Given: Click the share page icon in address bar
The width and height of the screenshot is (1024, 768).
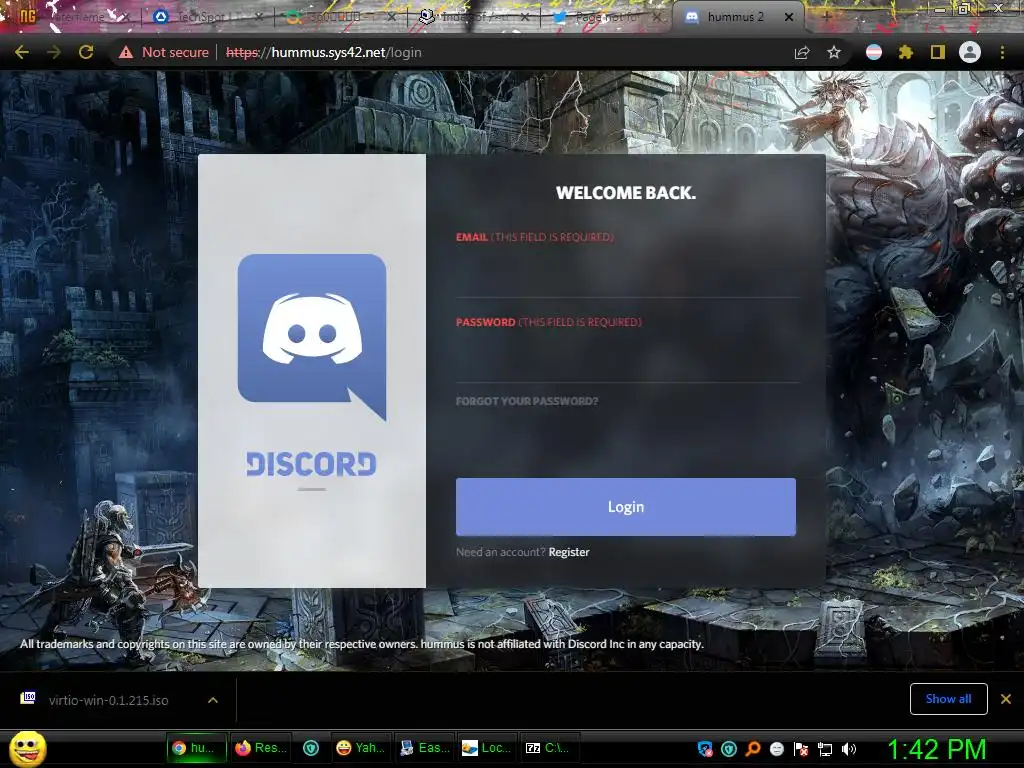Looking at the screenshot, I should [802, 52].
